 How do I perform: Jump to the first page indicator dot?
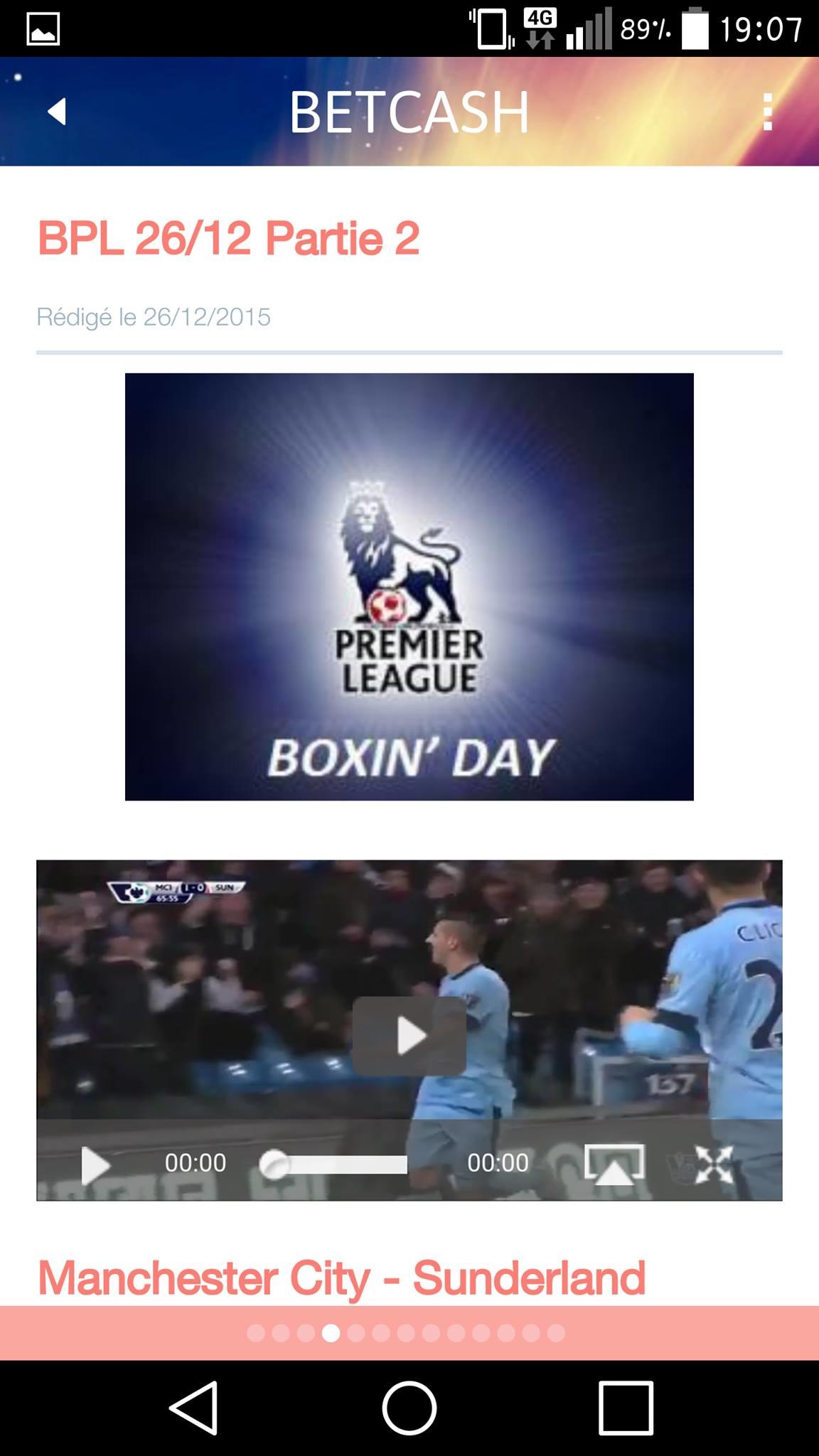point(255,1333)
